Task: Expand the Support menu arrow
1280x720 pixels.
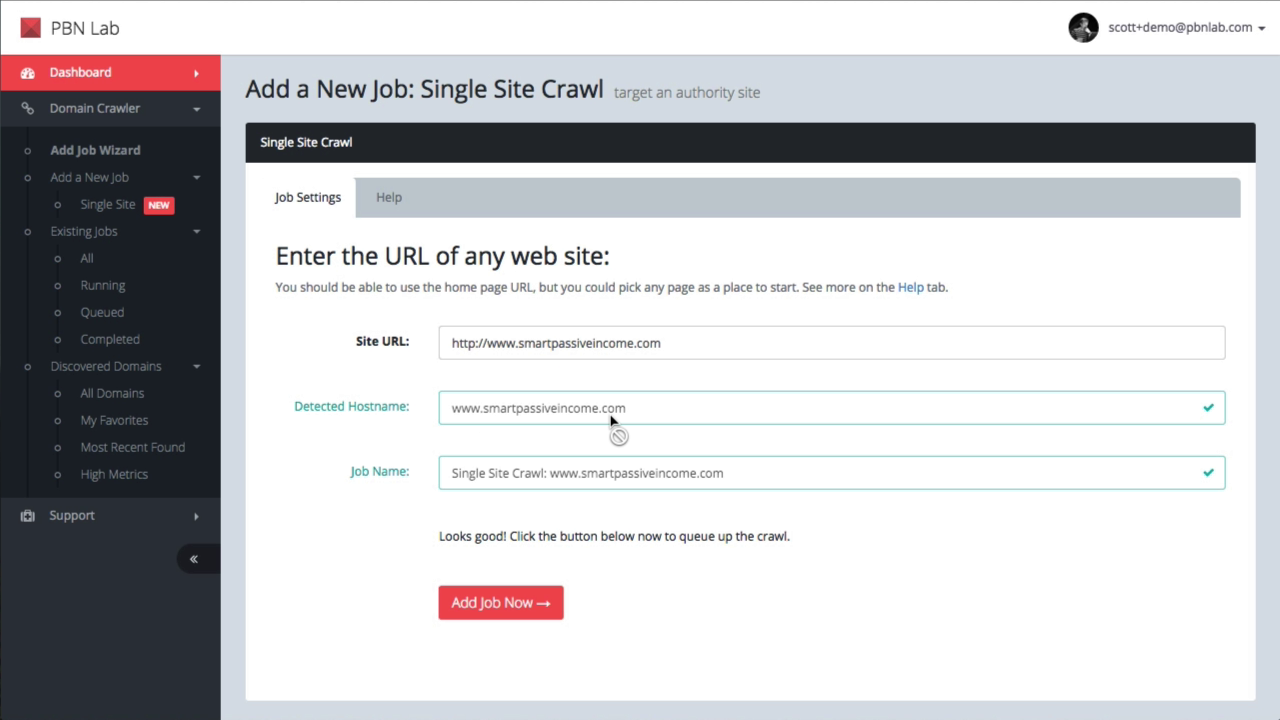Action: (x=196, y=516)
